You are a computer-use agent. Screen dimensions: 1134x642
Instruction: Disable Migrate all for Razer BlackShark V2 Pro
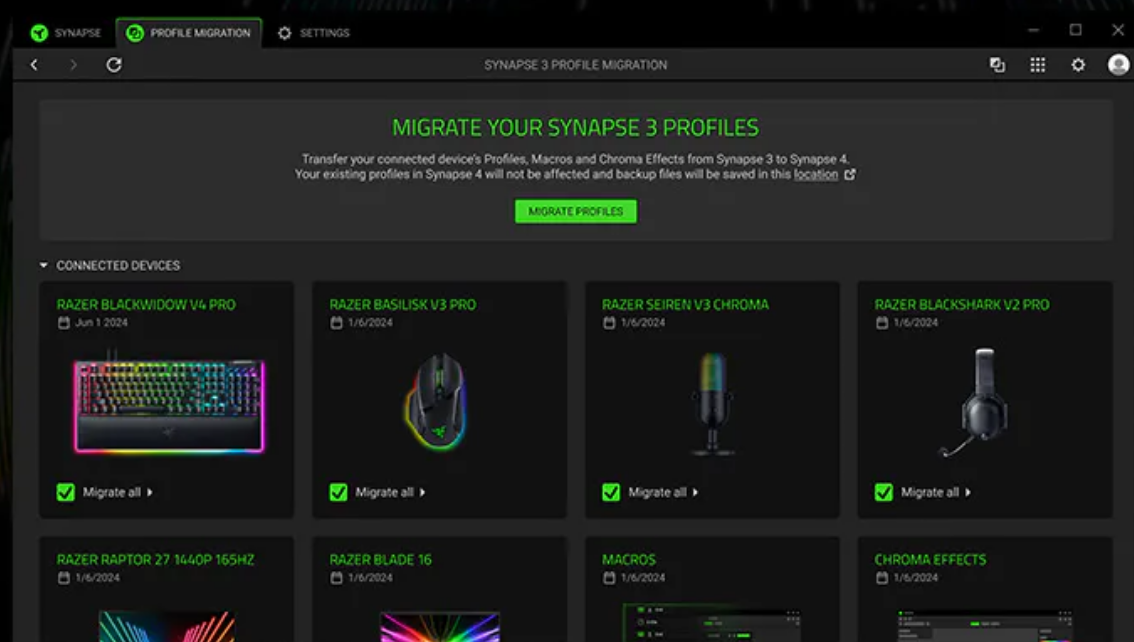[x=883, y=491]
